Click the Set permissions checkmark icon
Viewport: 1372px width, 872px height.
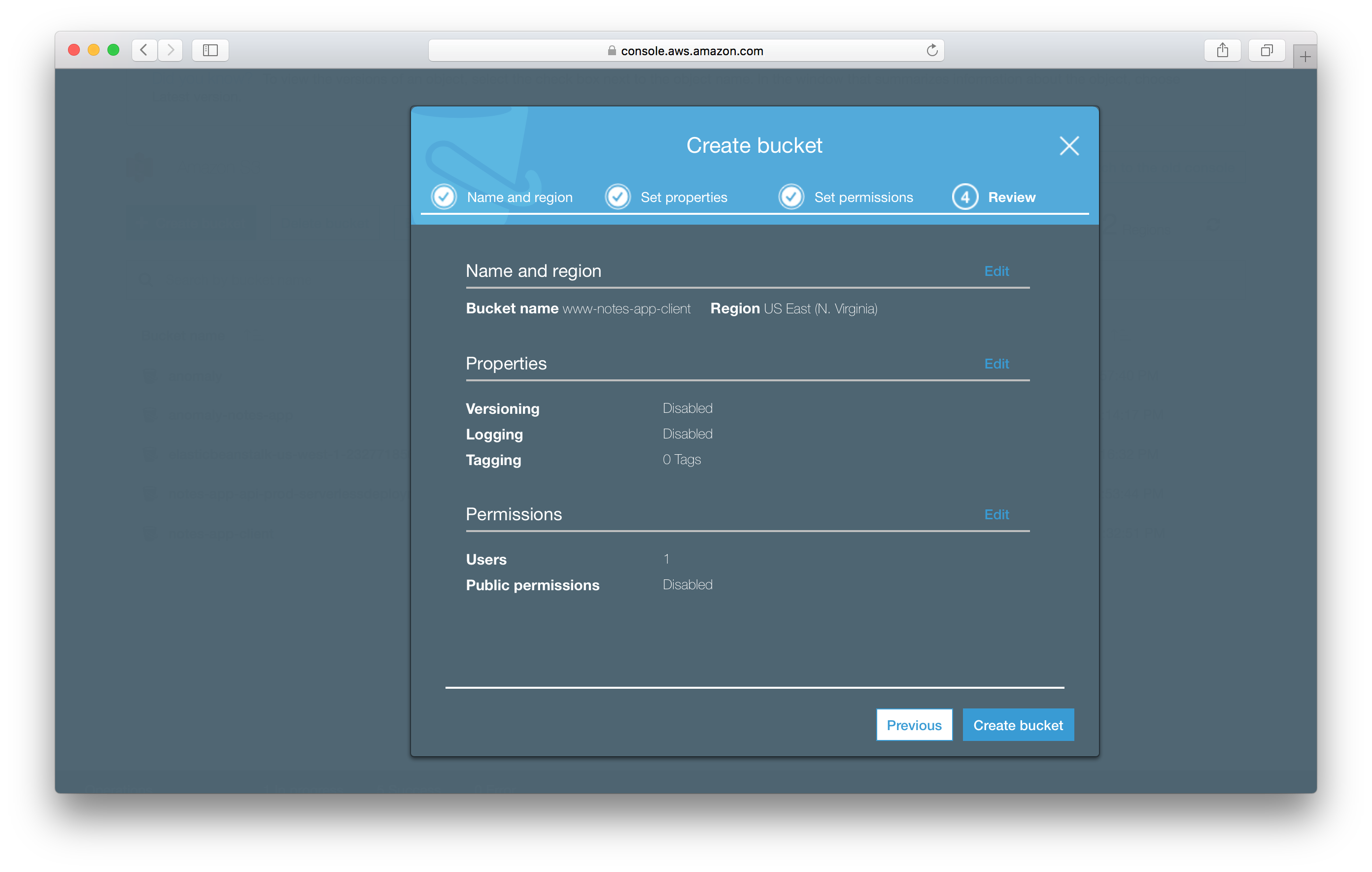(x=791, y=197)
